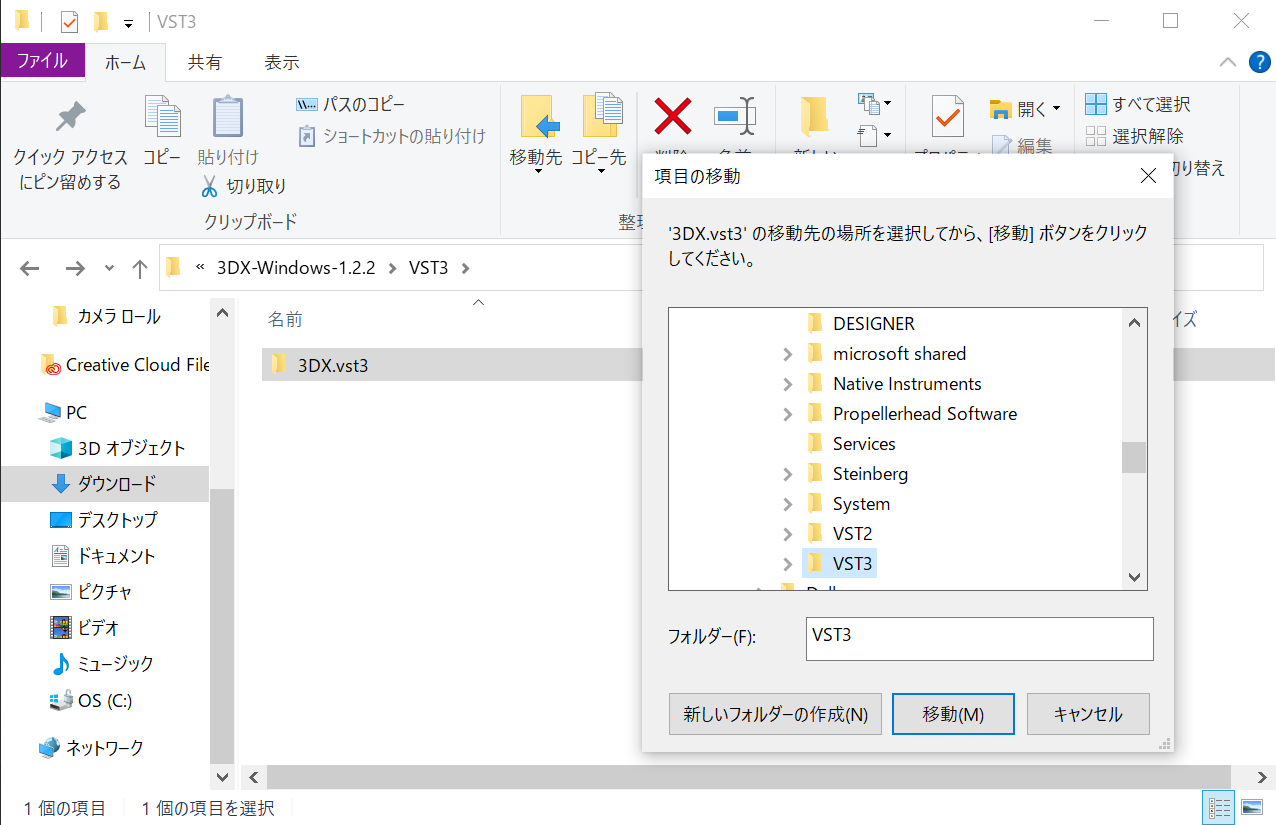Viewport: 1276px width, 825px height.
Task: Click the red X Delete icon
Action: [x=673, y=117]
